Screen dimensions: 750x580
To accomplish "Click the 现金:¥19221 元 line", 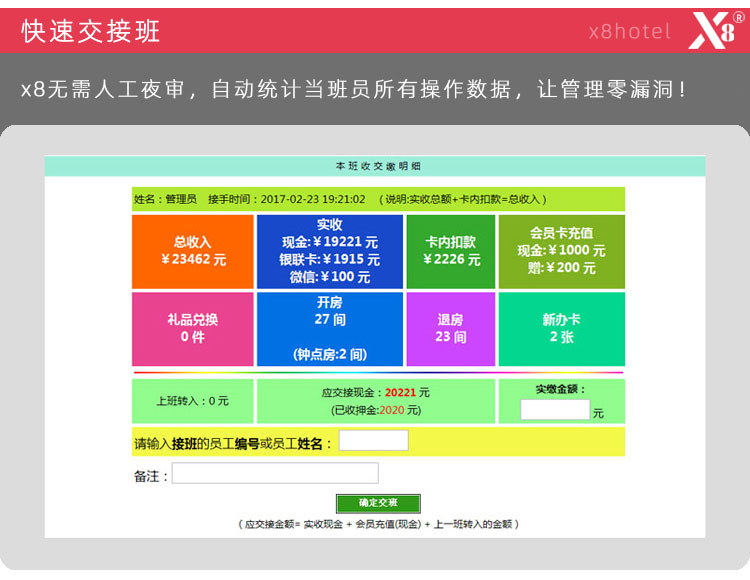I will coord(330,242).
